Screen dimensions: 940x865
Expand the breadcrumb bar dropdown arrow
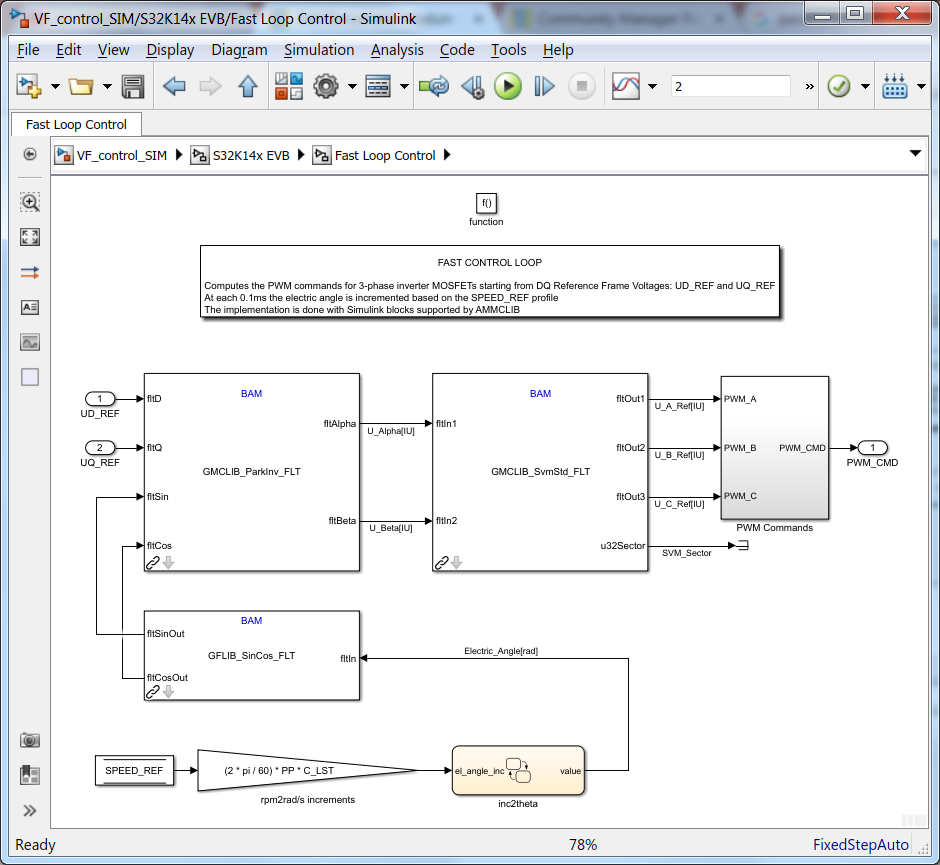[915, 153]
